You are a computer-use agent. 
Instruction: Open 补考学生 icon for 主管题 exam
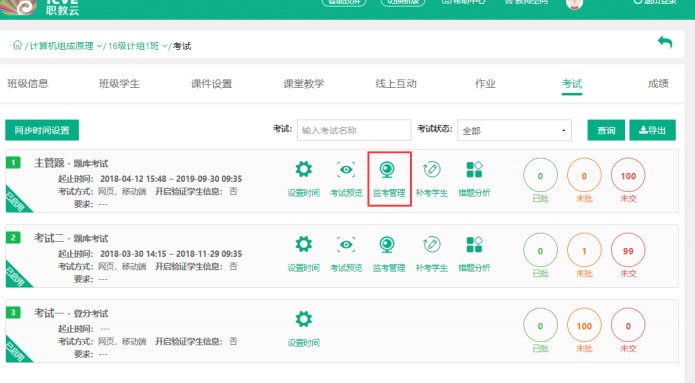431,169
